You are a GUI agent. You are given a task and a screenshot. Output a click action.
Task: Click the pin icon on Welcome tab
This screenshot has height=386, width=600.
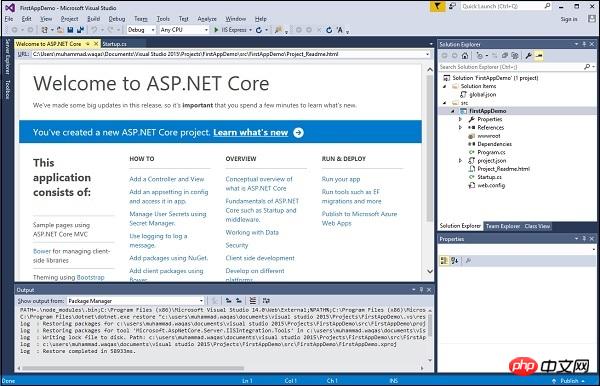[x=88, y=44]
